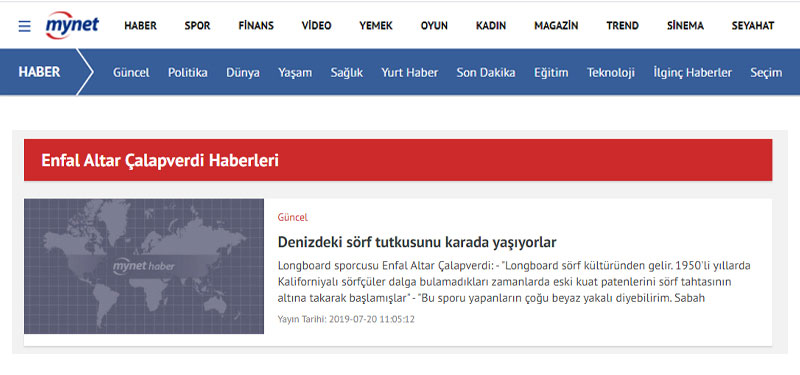This screenshot has height=375, width=800.
Task: Open the TREND section
Action: 622,26
